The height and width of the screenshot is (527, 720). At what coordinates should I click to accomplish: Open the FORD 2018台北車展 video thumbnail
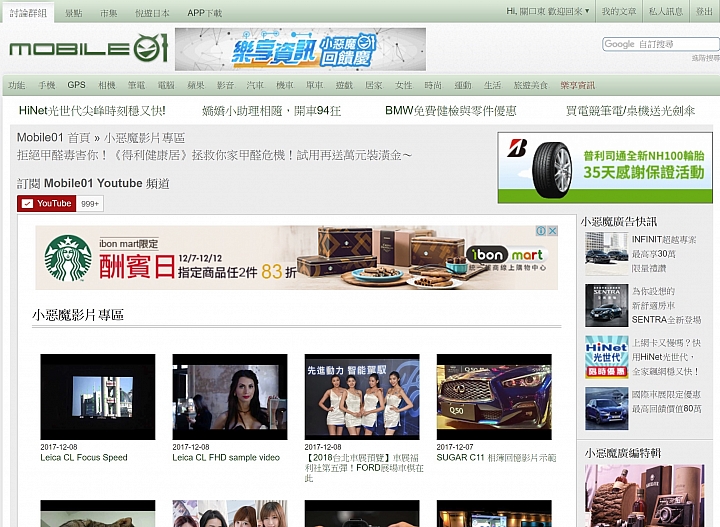tap(362, 397)
